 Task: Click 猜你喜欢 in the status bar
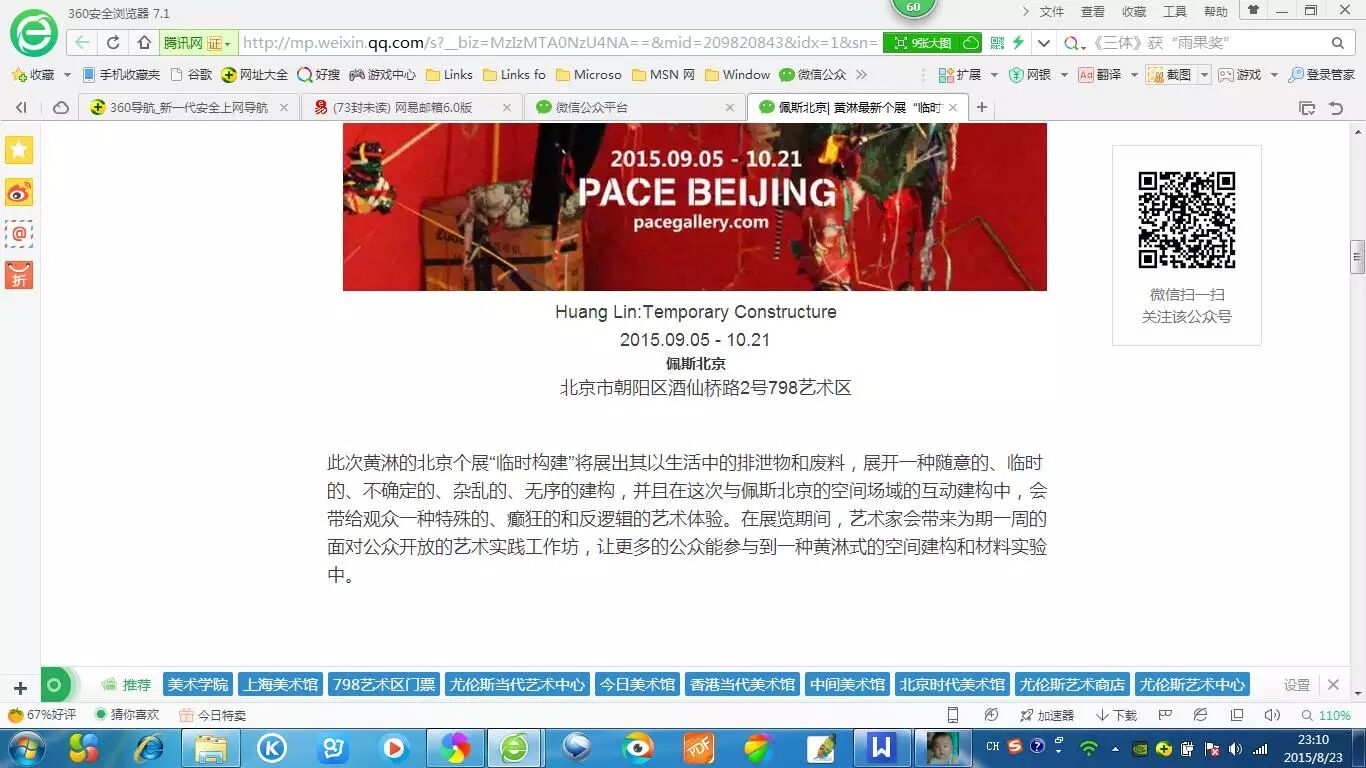pyautogui.click(x=127, y=715)
